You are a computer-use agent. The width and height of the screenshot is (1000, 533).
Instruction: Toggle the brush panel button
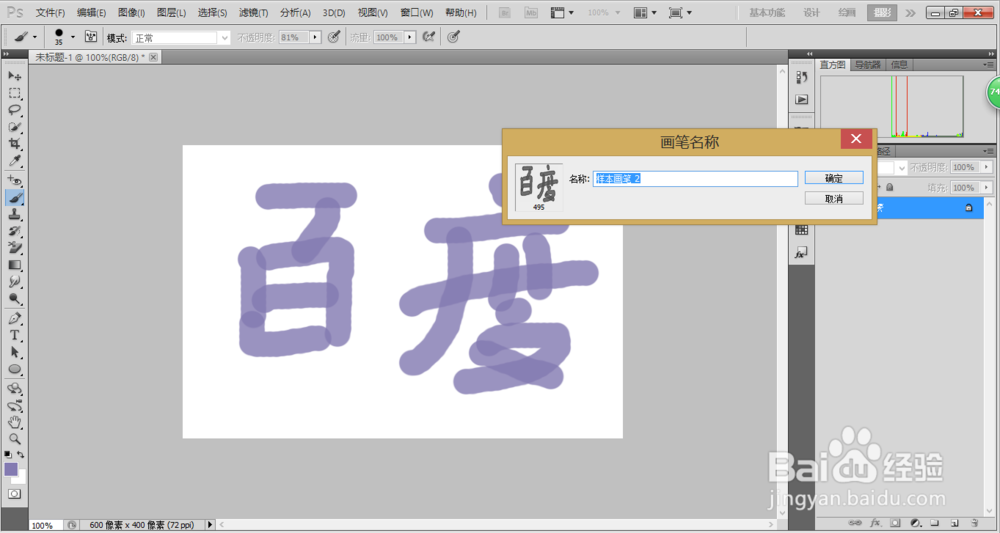pyautogui.click(x=91, y=37)
